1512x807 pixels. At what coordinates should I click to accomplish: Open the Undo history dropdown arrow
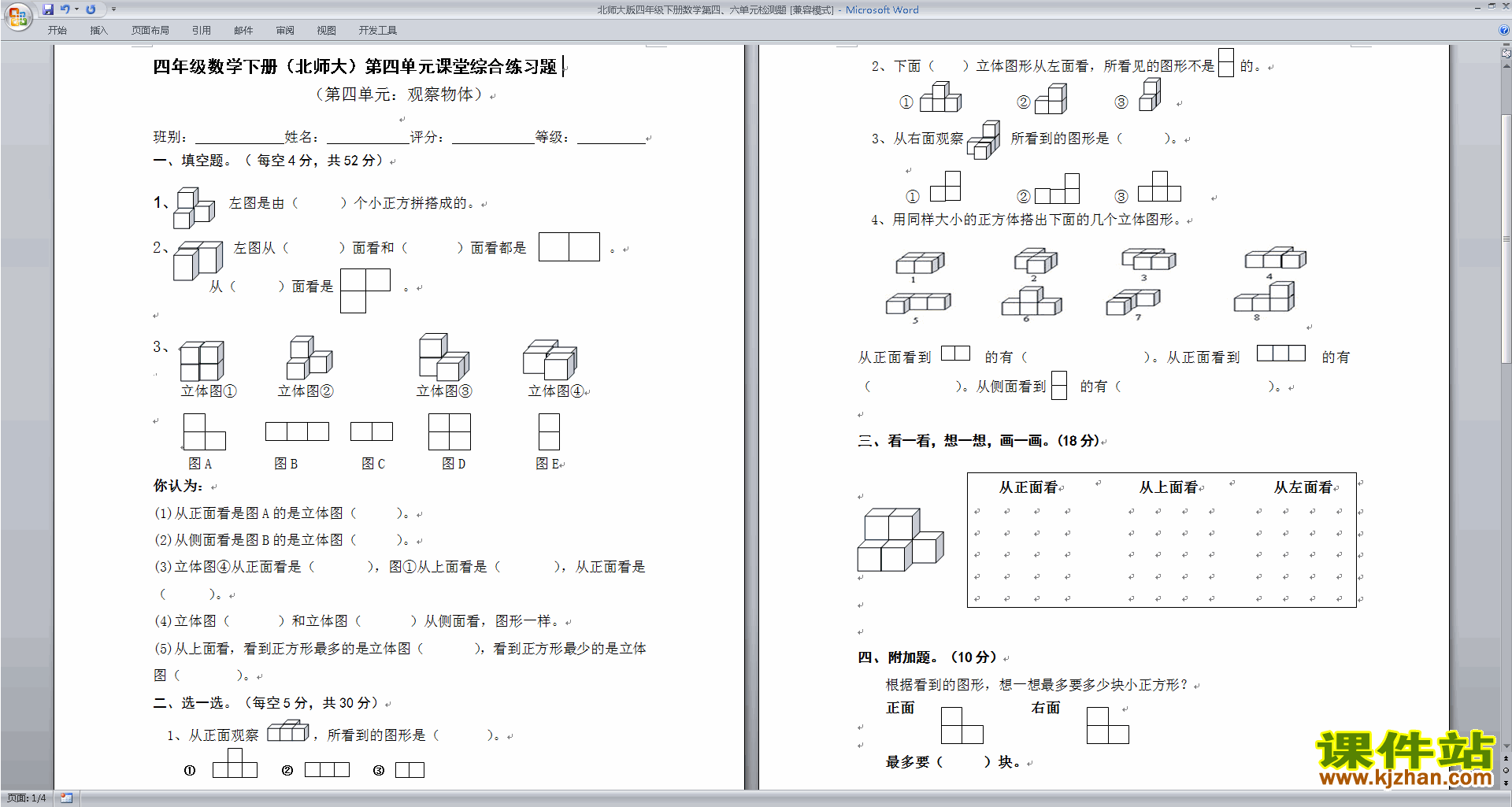pyautogui.click(x=76, y=9)
